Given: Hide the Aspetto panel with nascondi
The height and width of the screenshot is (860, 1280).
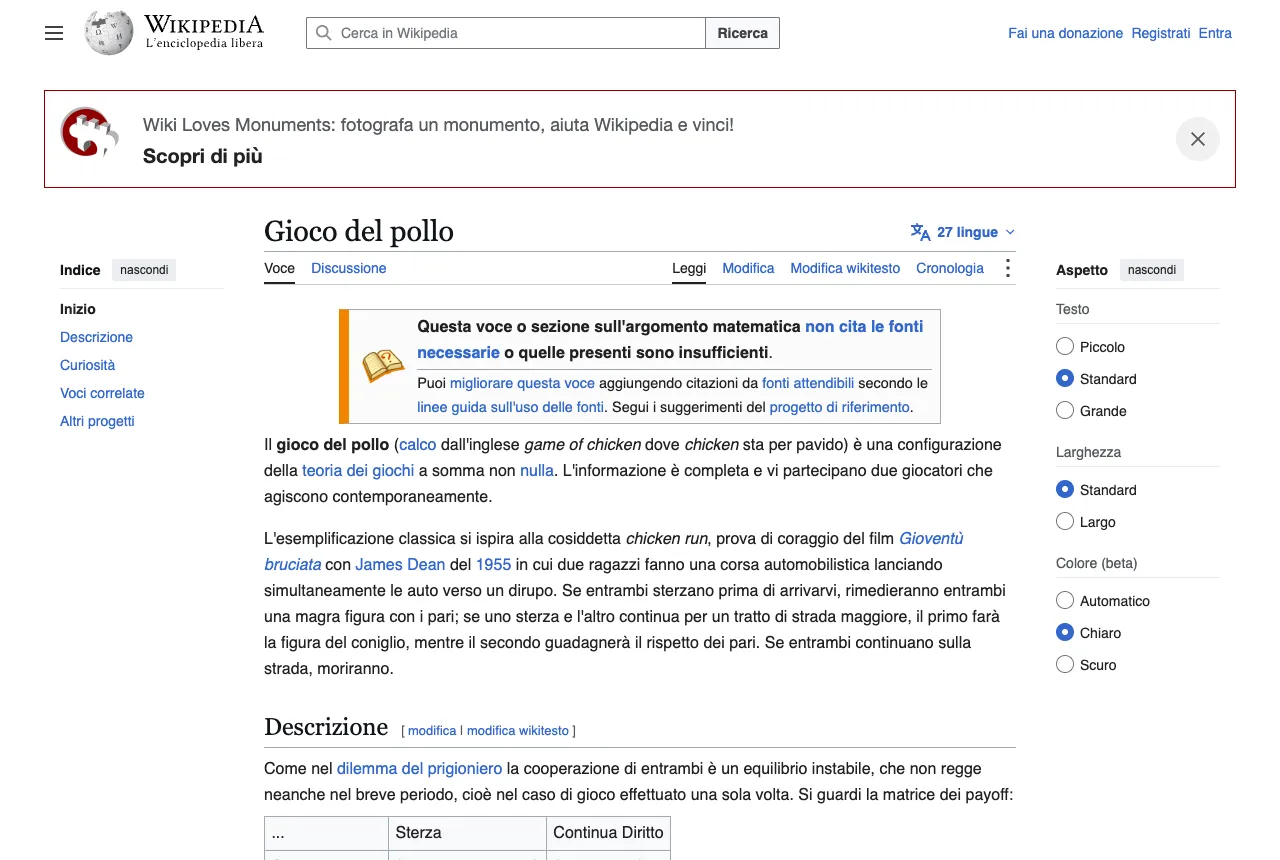Looking at the screenshot, I should coord(1152,270).
